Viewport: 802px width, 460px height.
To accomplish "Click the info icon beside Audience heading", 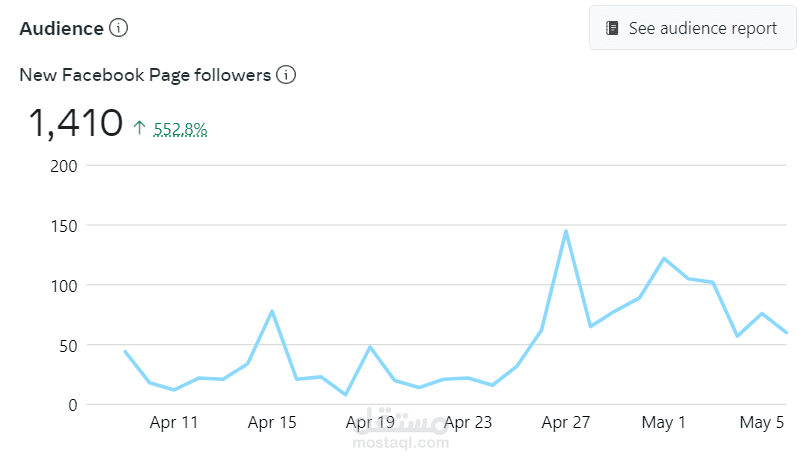I will pos(118,28).
